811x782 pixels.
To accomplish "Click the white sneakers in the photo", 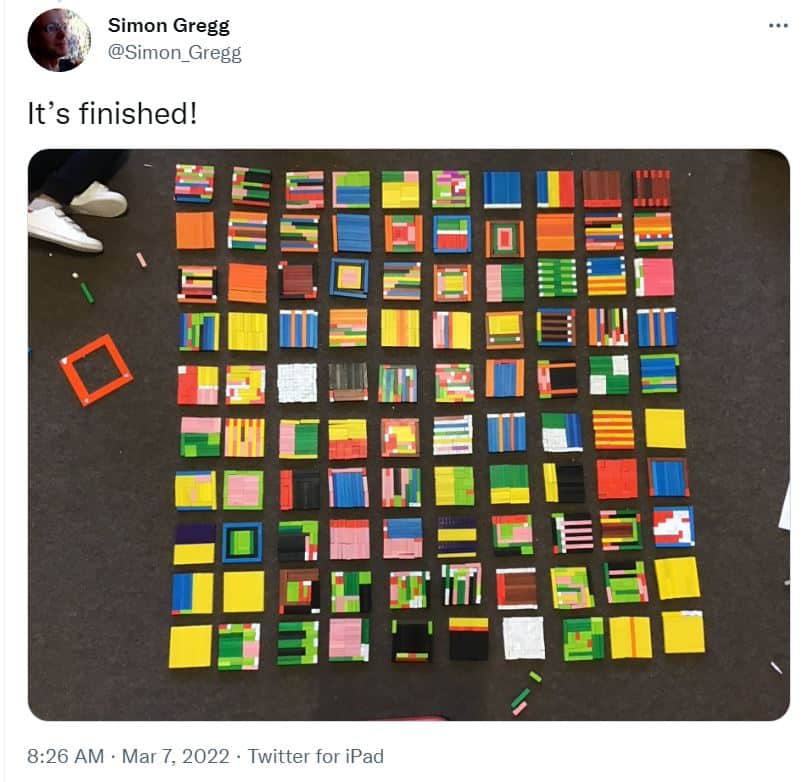I will (77, 215).
